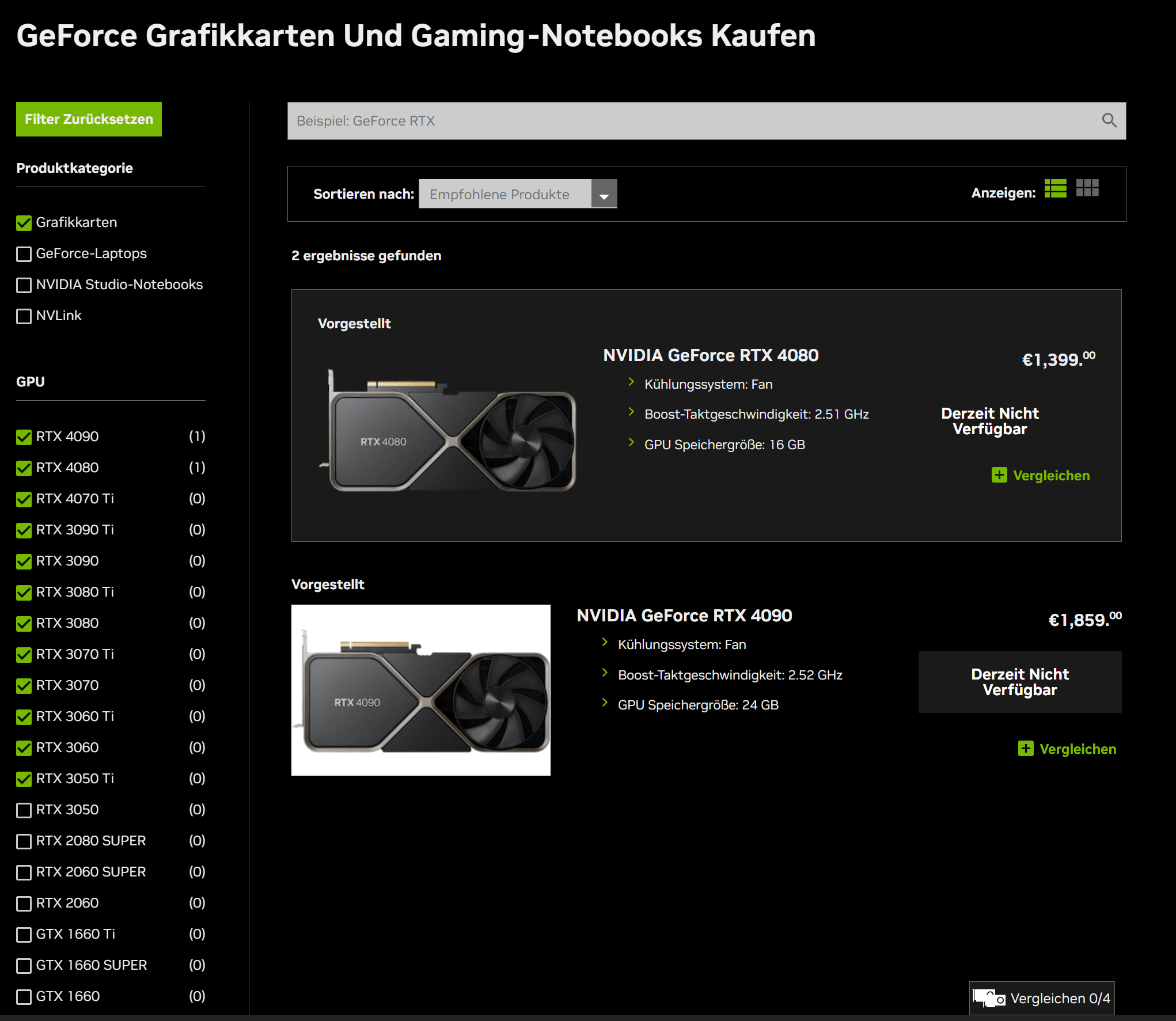The width and height of the screenshot is (1176, 1021).
Task: Expand the Kühlungssystem chevron under RTX 4080
Action: pos(631,382)
